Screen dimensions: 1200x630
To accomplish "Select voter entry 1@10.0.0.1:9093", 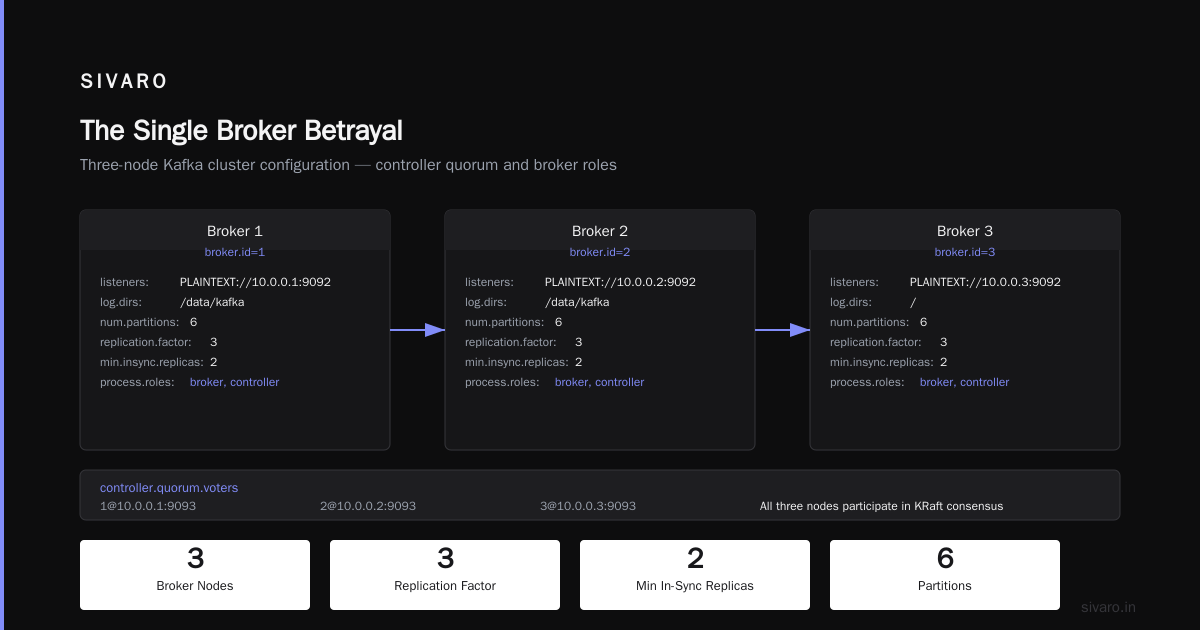I will pyautogui.click(x=148, y=506).
